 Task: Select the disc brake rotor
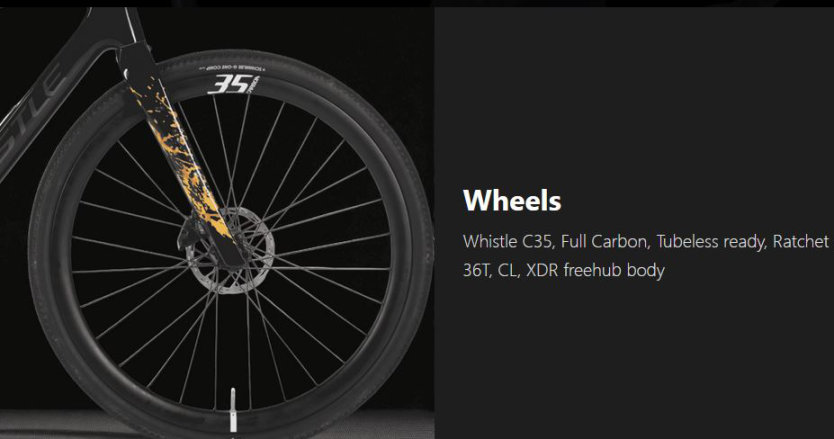click(x=227, y=251)
